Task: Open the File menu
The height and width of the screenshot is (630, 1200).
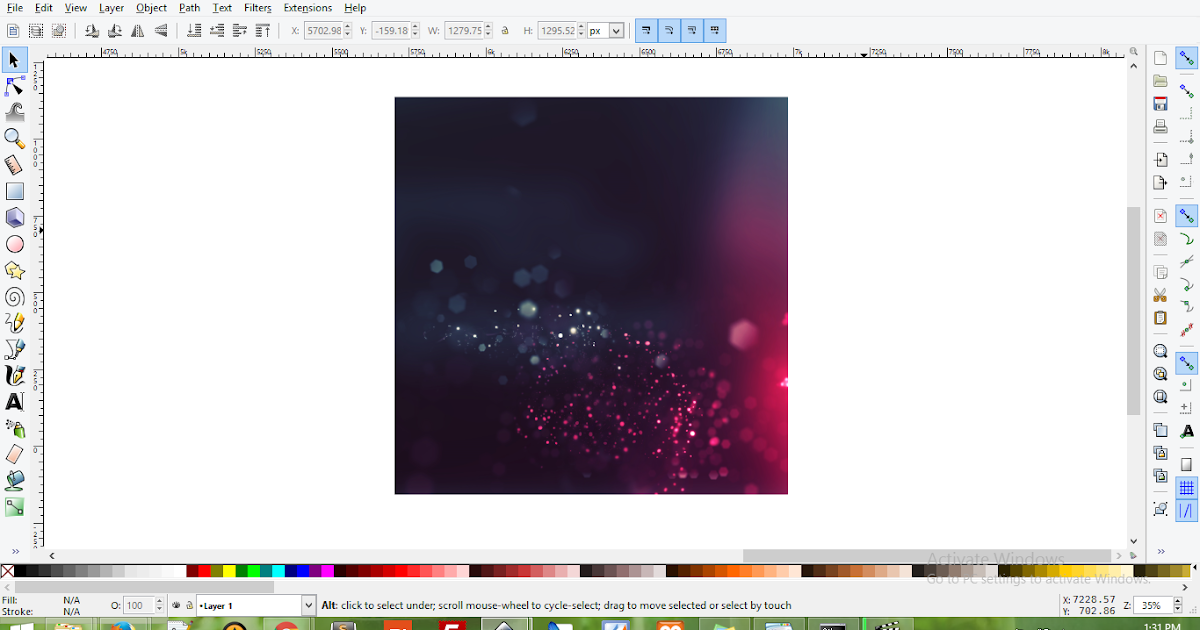Action: [15, 8]
